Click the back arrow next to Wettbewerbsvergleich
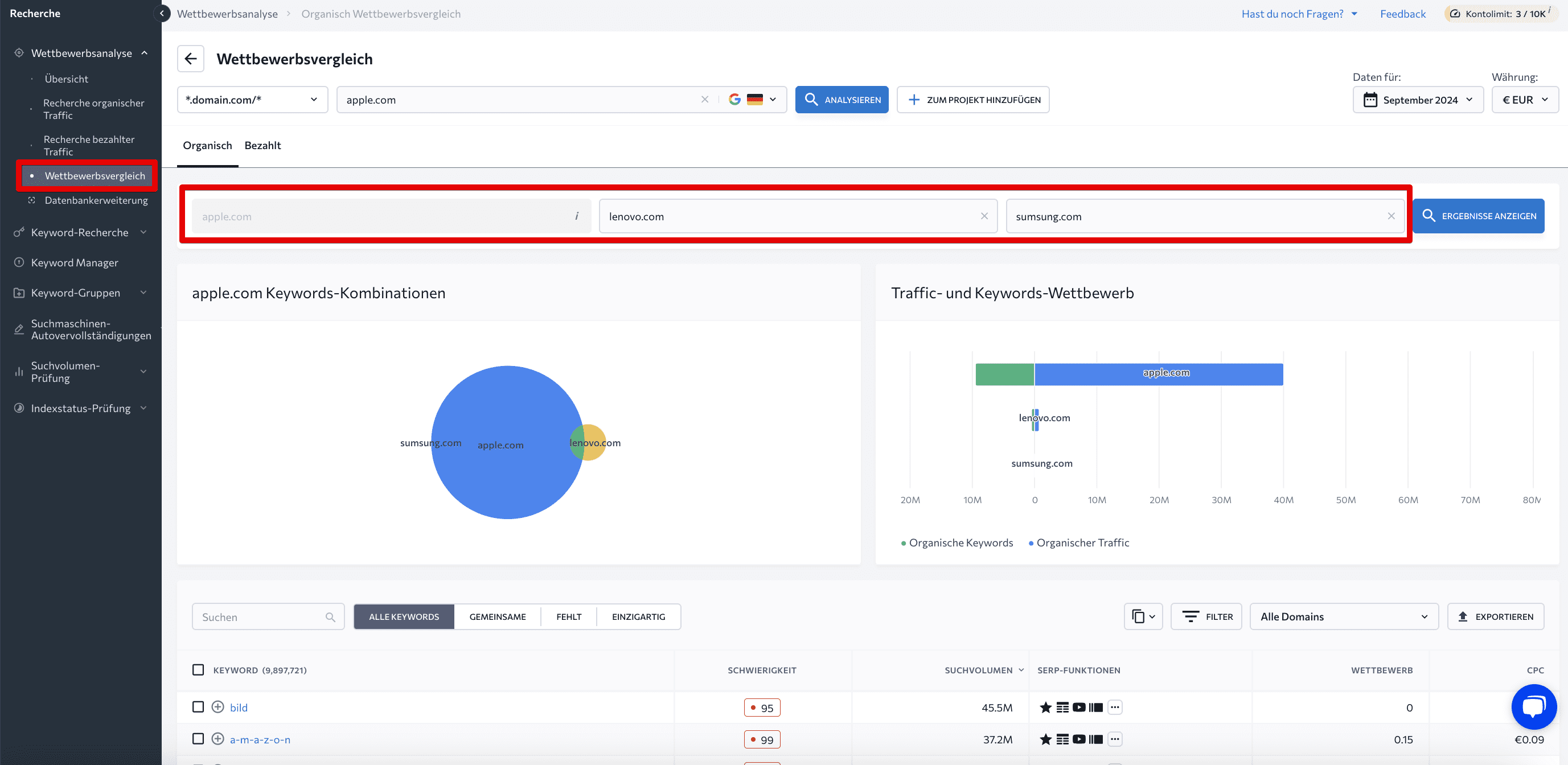This screenshot has width=1568, height=765. 191,59
